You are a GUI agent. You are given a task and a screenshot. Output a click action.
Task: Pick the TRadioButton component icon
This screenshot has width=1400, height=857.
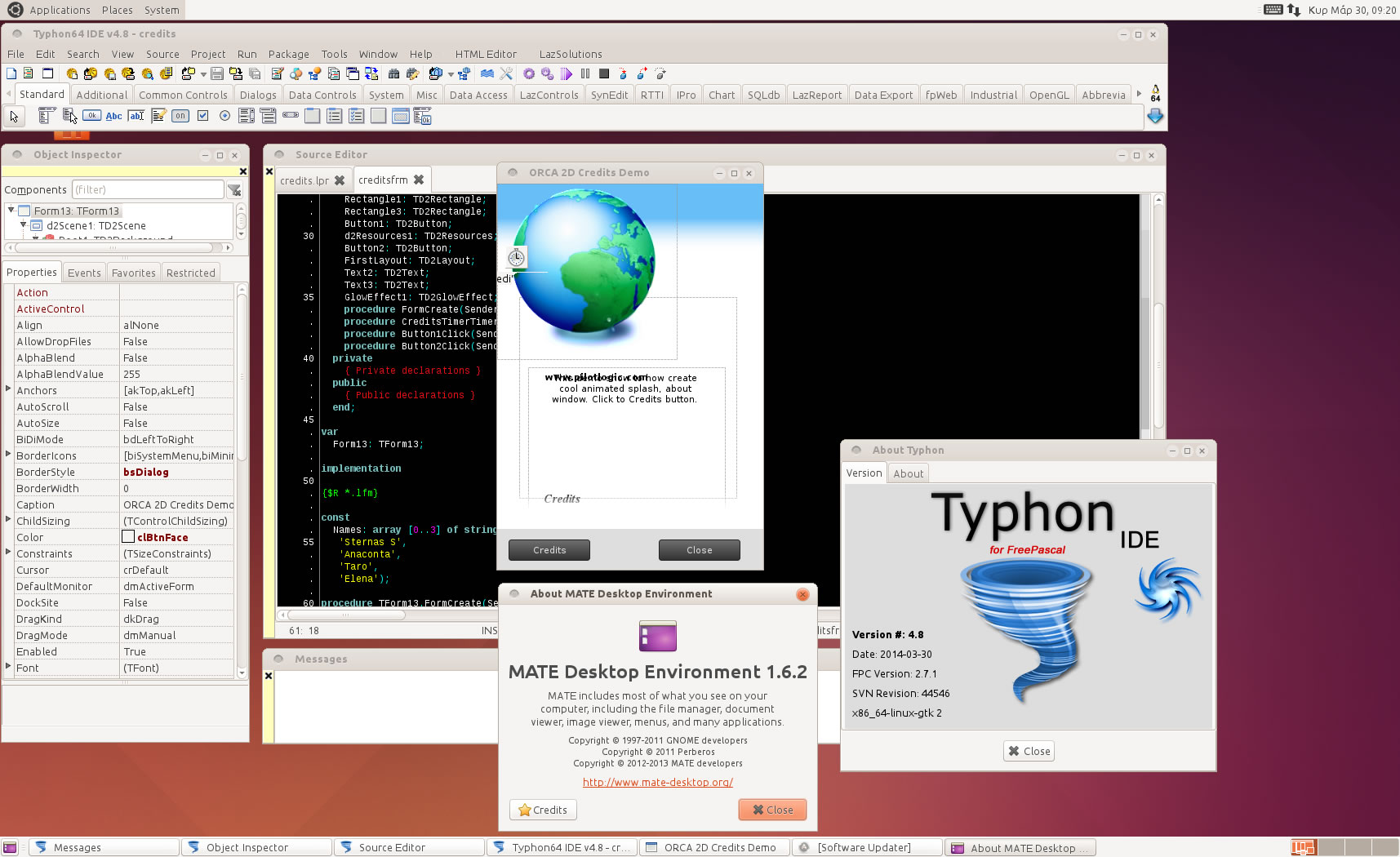pos(224,116)
